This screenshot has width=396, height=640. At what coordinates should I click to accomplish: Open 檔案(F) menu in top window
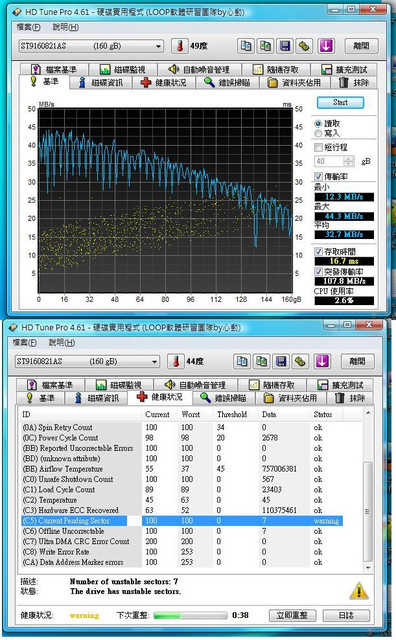(29, 27)
